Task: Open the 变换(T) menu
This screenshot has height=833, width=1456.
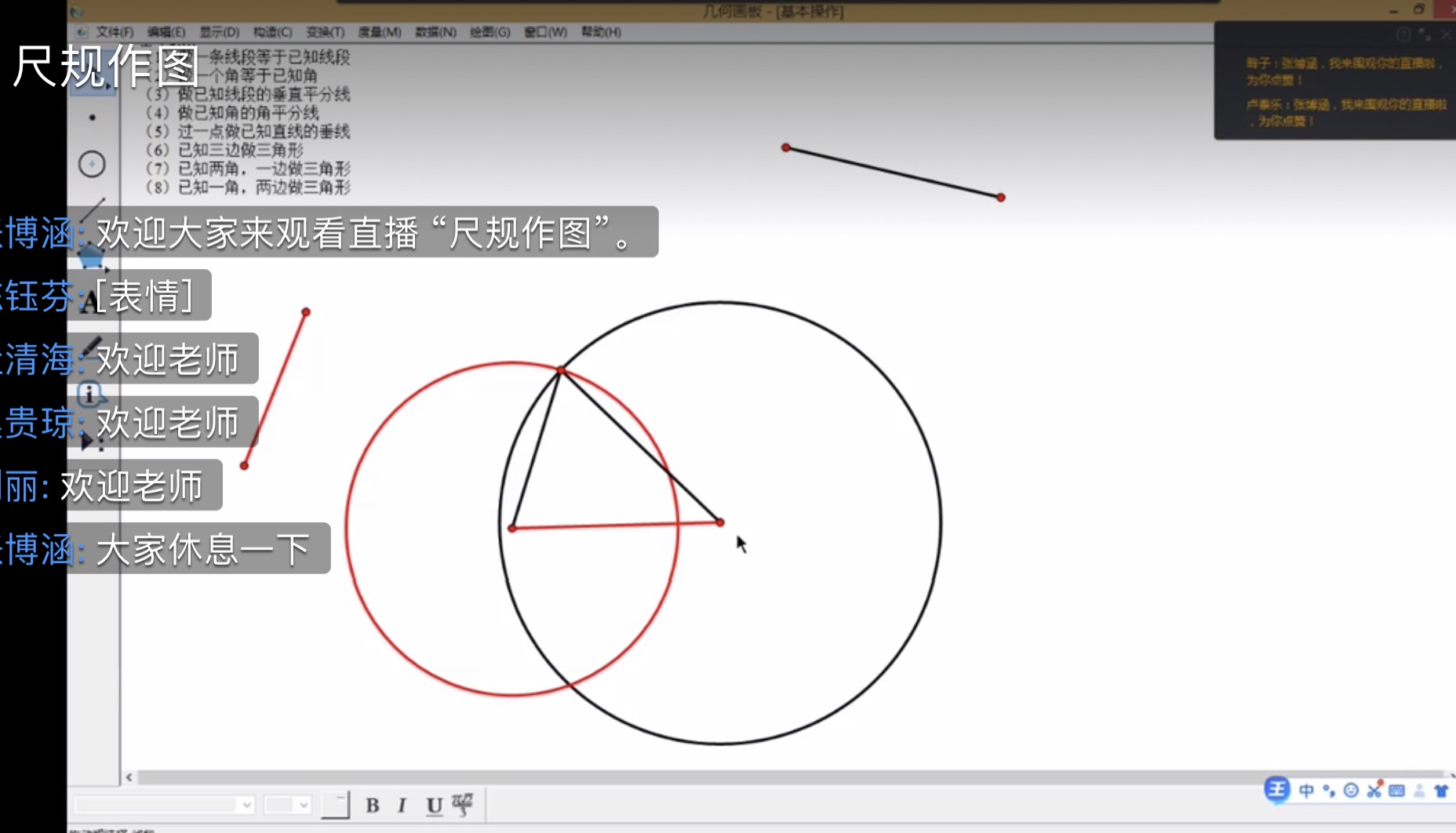Action: (325, 32)
